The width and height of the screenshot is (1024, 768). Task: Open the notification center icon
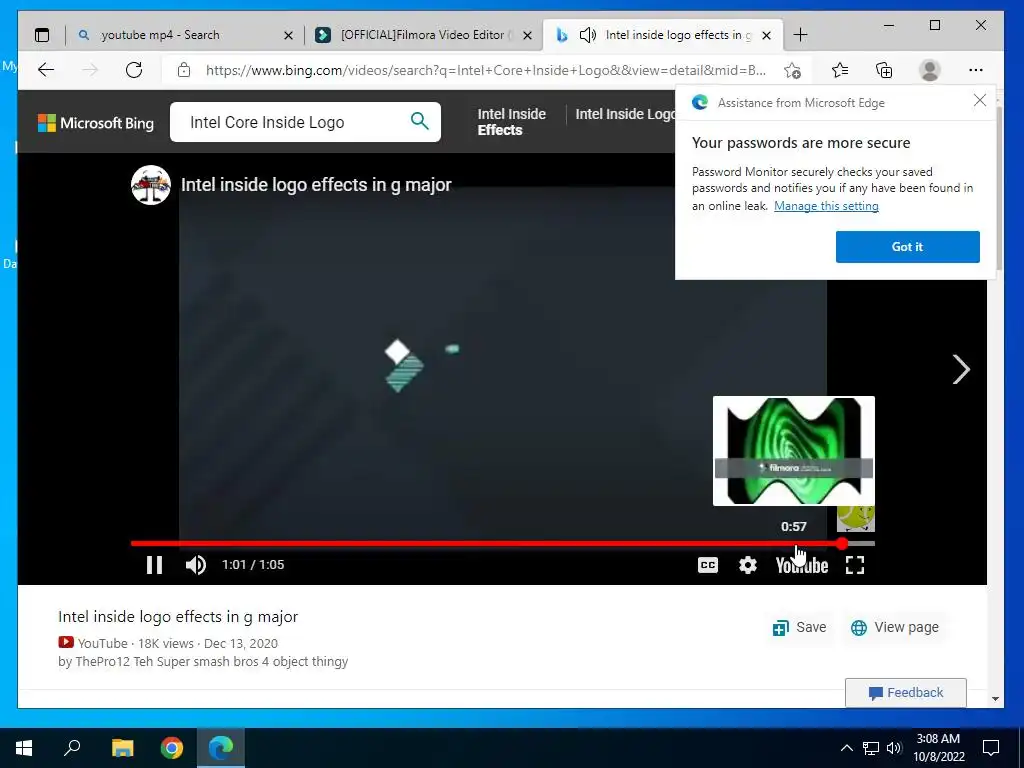pos(991,748)
